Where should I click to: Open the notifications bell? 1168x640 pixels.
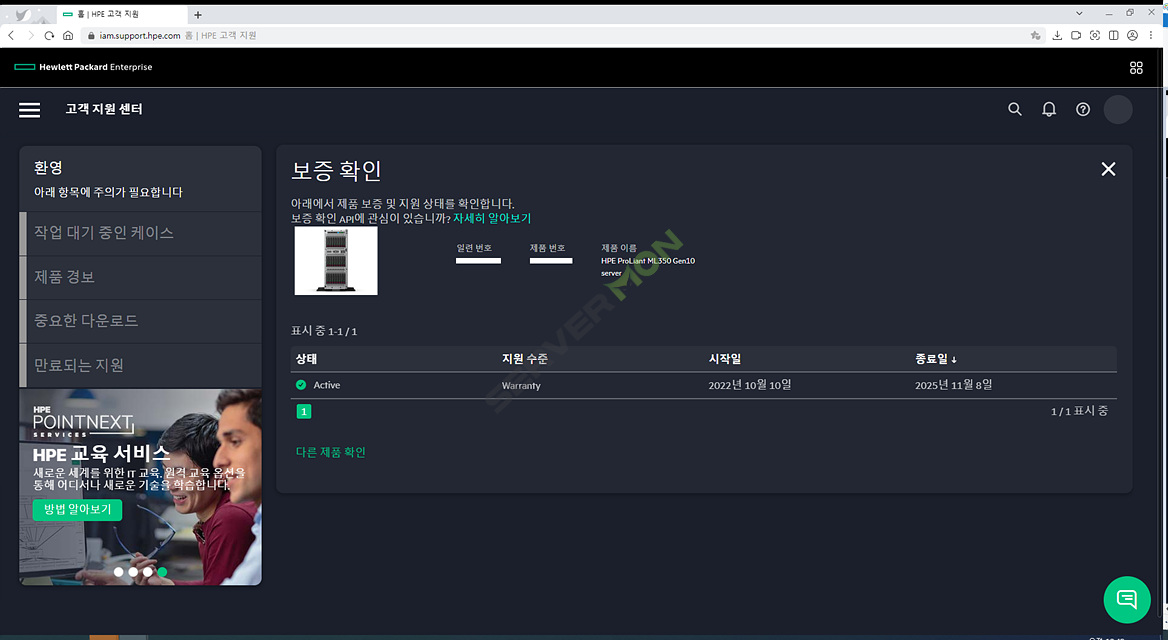(1049, 109)
